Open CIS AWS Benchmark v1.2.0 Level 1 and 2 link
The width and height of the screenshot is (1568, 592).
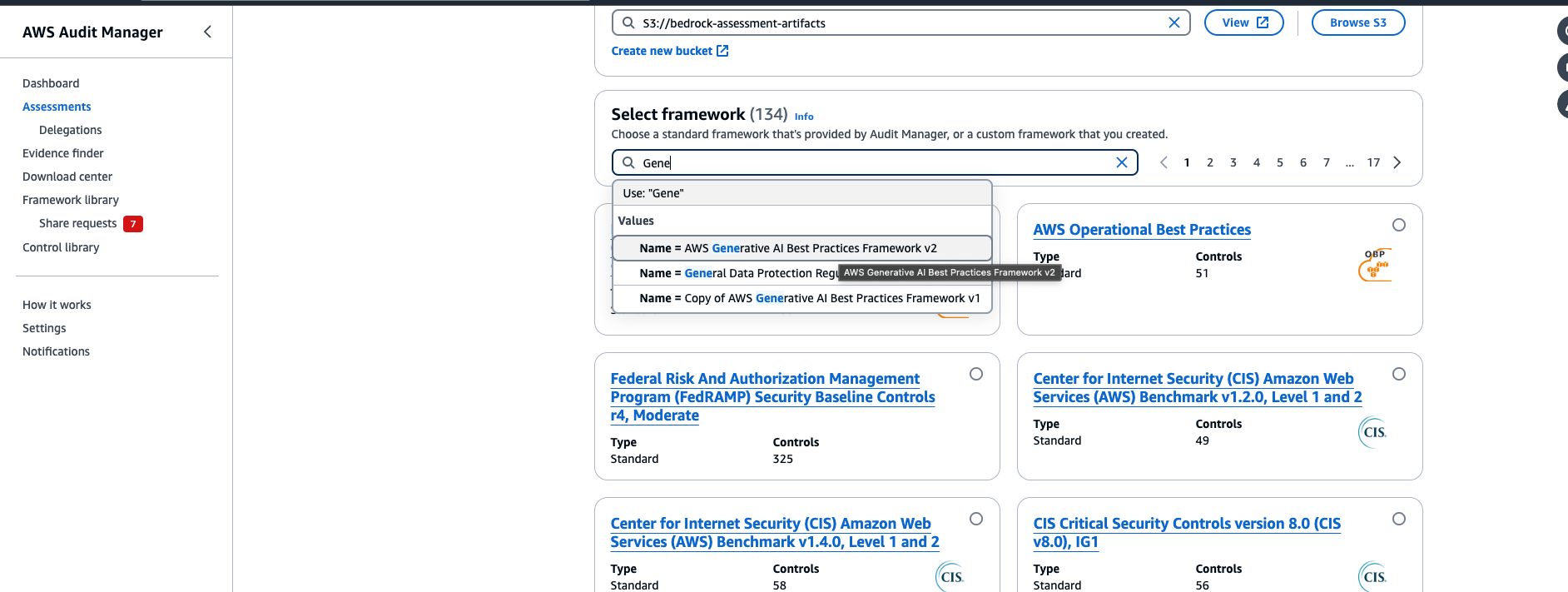[x=1198, y=388]
